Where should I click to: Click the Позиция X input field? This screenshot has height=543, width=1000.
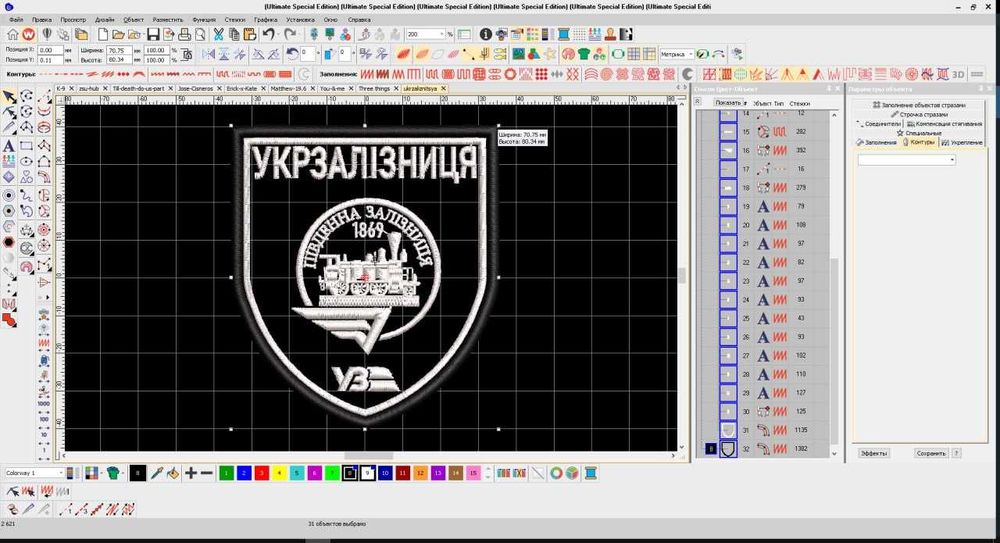click(50, 50)
